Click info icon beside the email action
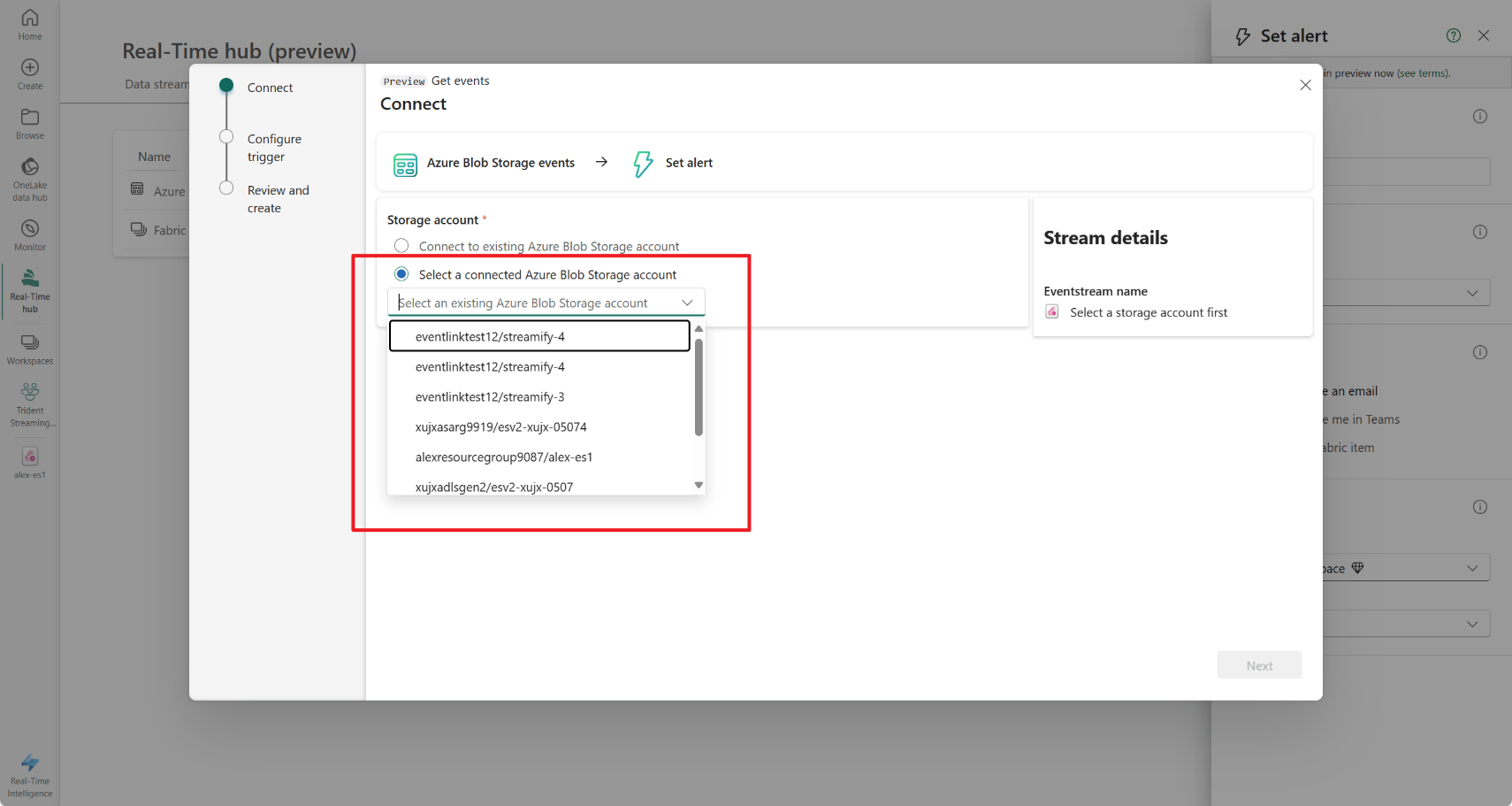Viewport: 1512px width, 806px height. pyautogui.click(x=1480, y=352)
